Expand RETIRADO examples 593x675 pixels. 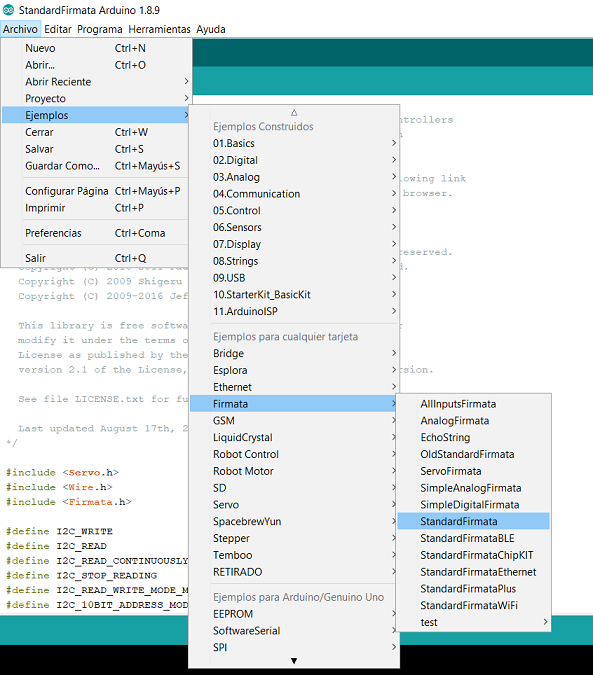tap(294, 572)
